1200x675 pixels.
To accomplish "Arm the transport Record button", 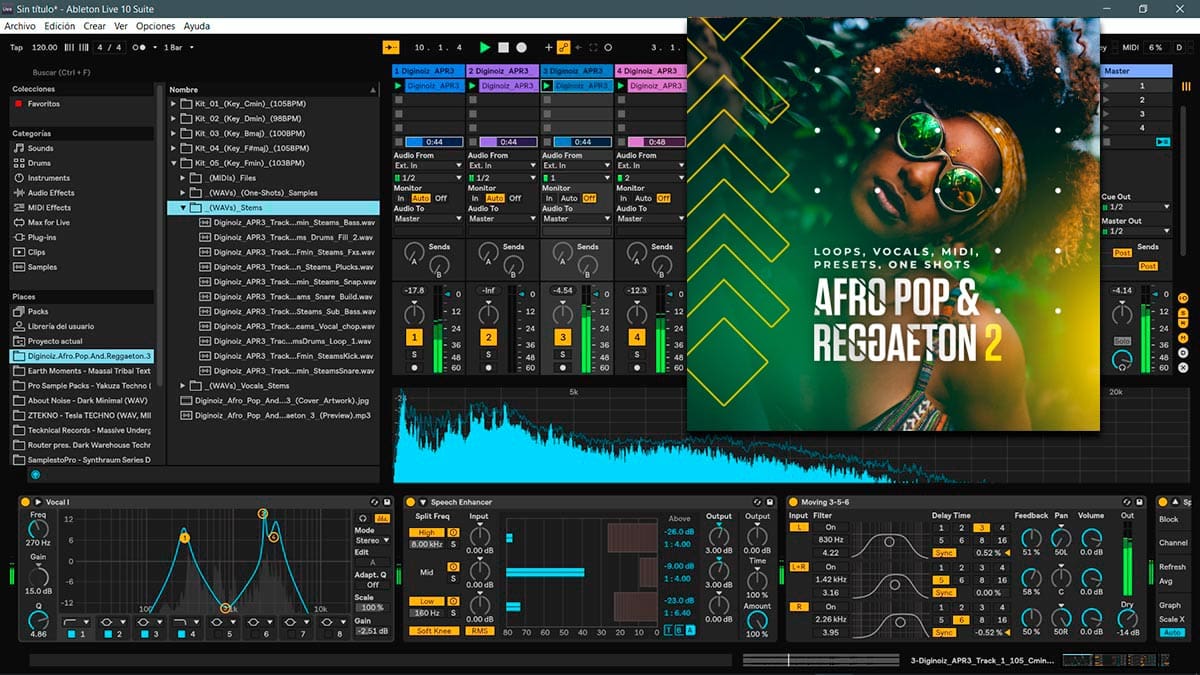I will (x=521, y=47).
